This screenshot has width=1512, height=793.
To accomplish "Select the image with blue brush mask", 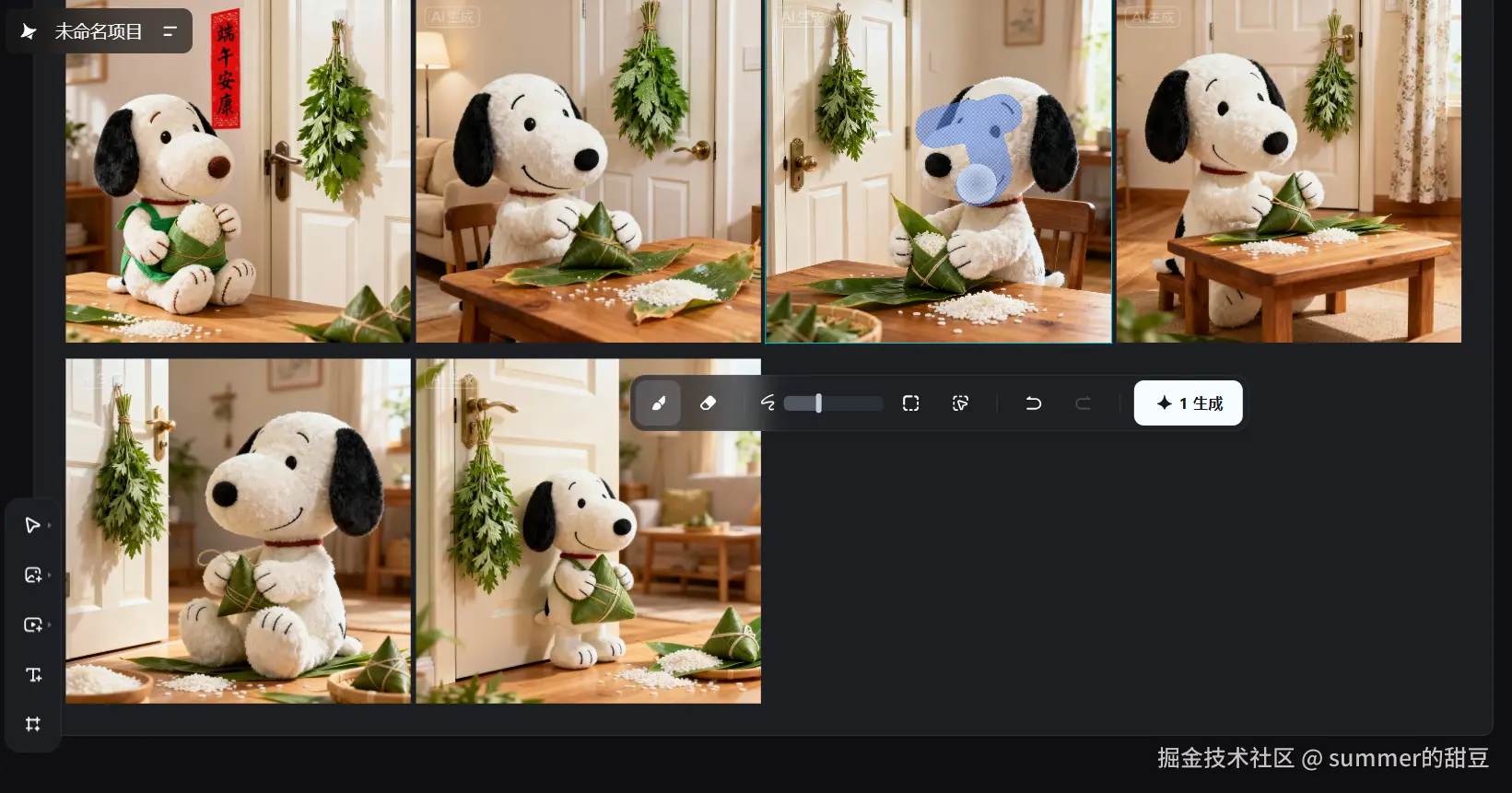I will (x=938, y=171).
